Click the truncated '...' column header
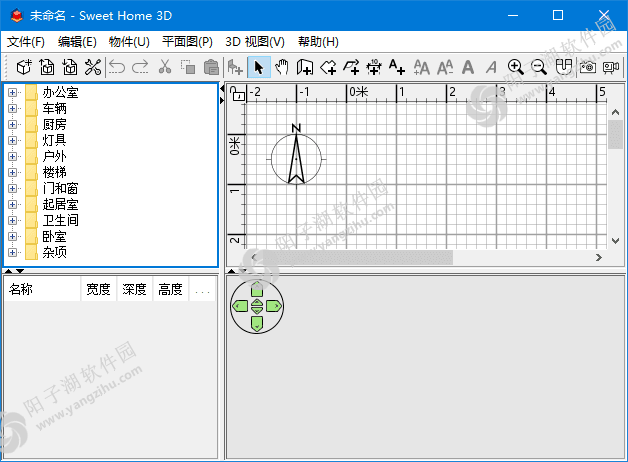This screenshot has width=628, height=462. click(x=202, y=289)
